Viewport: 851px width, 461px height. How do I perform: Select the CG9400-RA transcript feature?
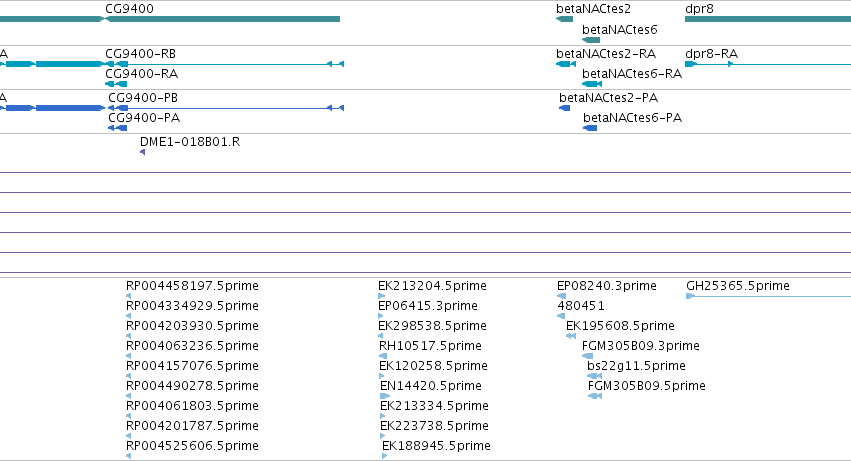coord(116,84)
